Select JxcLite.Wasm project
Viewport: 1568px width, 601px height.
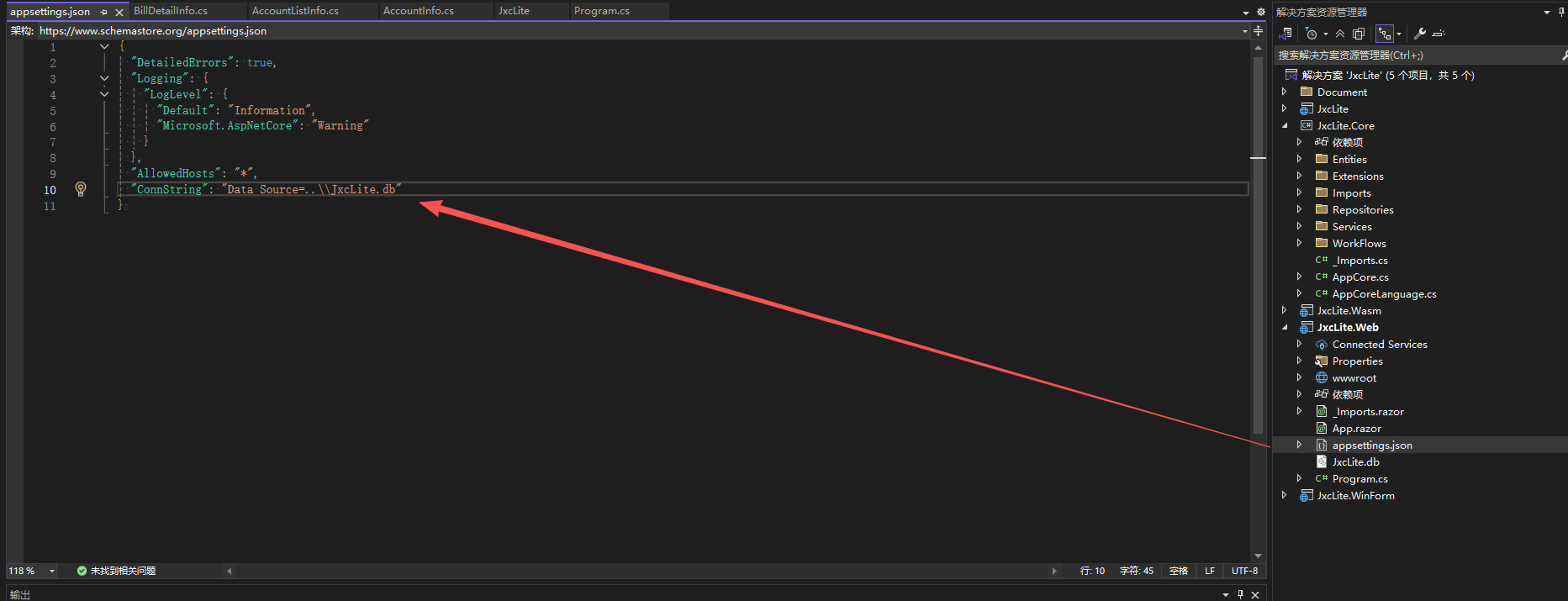tap(1349, 310)
